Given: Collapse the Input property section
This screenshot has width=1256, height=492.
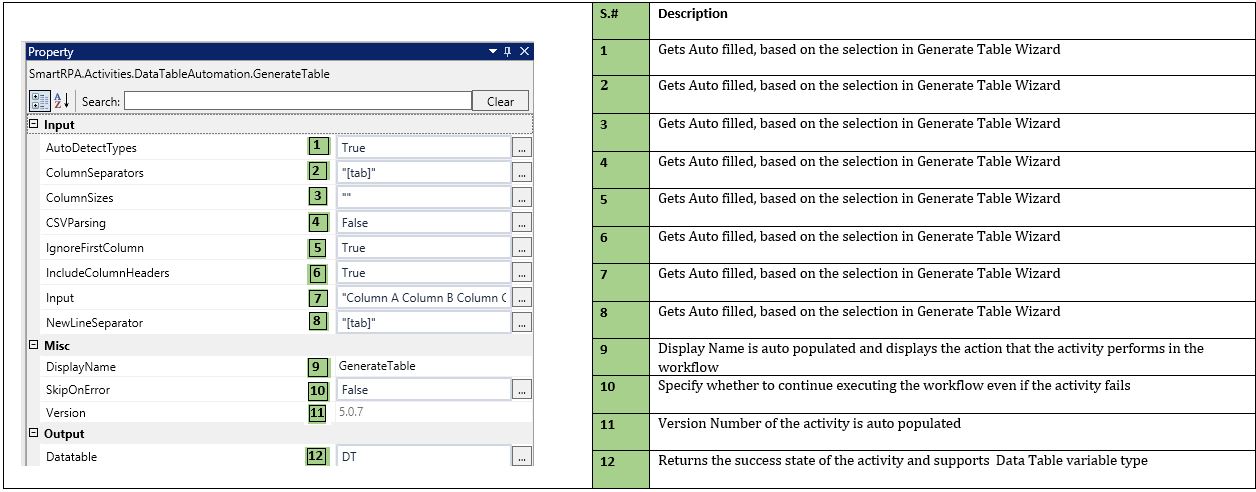Looking at the screenshot, I should coord(34,125).
